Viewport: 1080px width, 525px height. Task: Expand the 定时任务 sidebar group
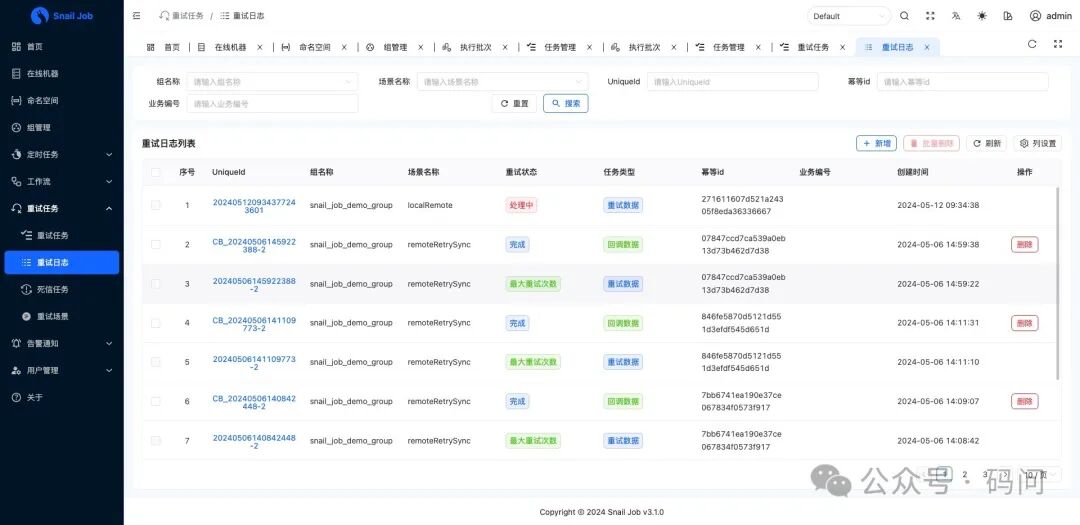tap(62, 154)
